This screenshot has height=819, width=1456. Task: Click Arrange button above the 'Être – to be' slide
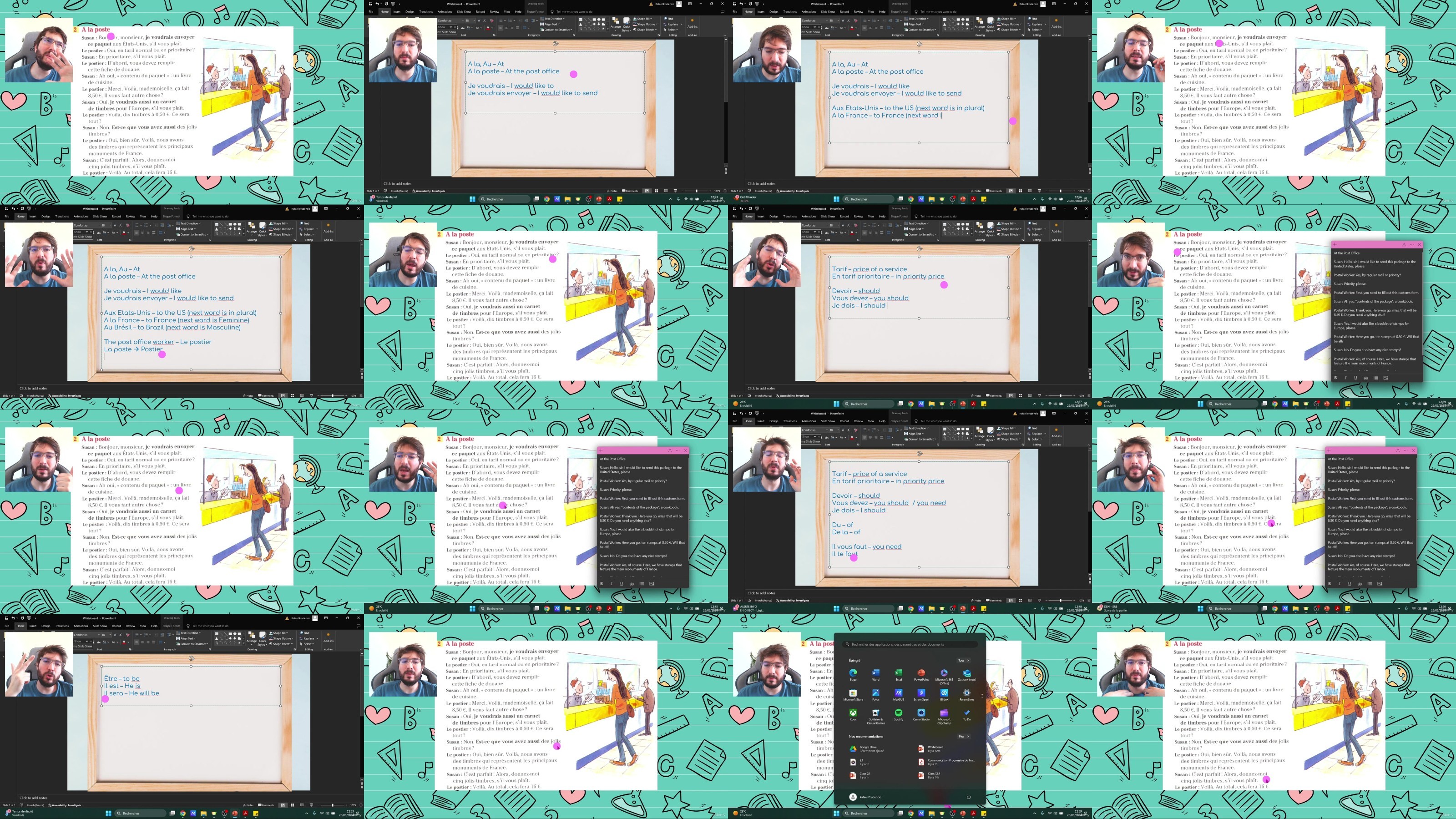[x=252, y=639]
